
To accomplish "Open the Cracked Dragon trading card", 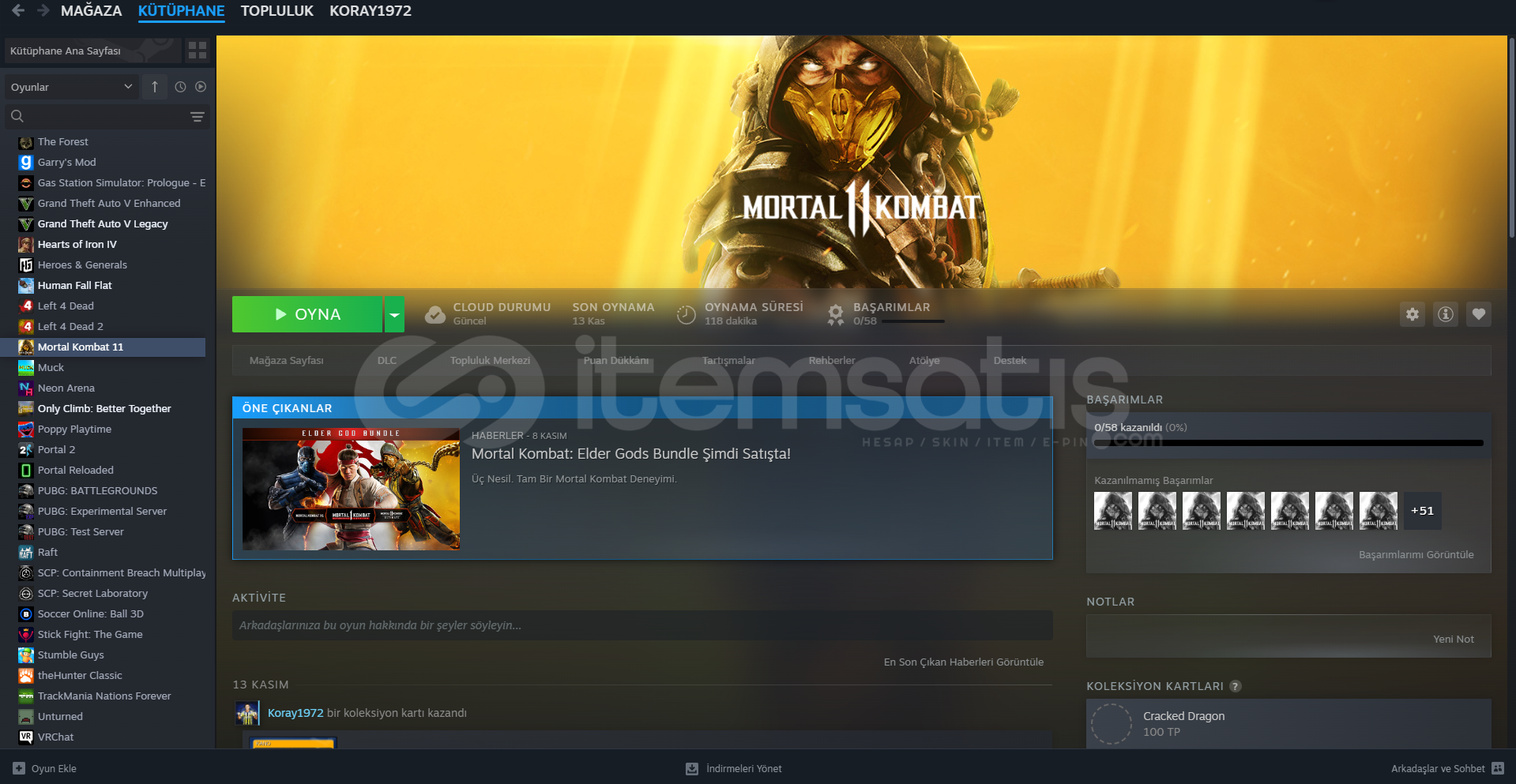I will (1288, 724).
